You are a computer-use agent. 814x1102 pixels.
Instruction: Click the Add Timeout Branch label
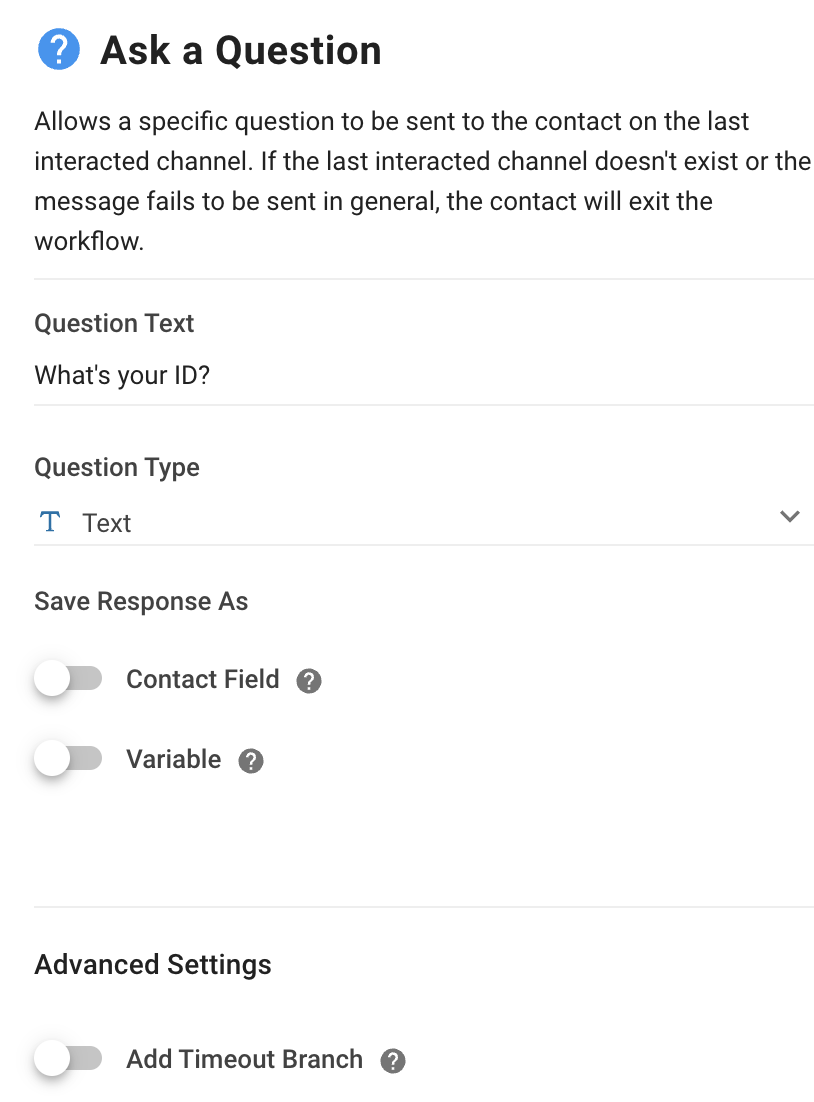pos(245,1059)
